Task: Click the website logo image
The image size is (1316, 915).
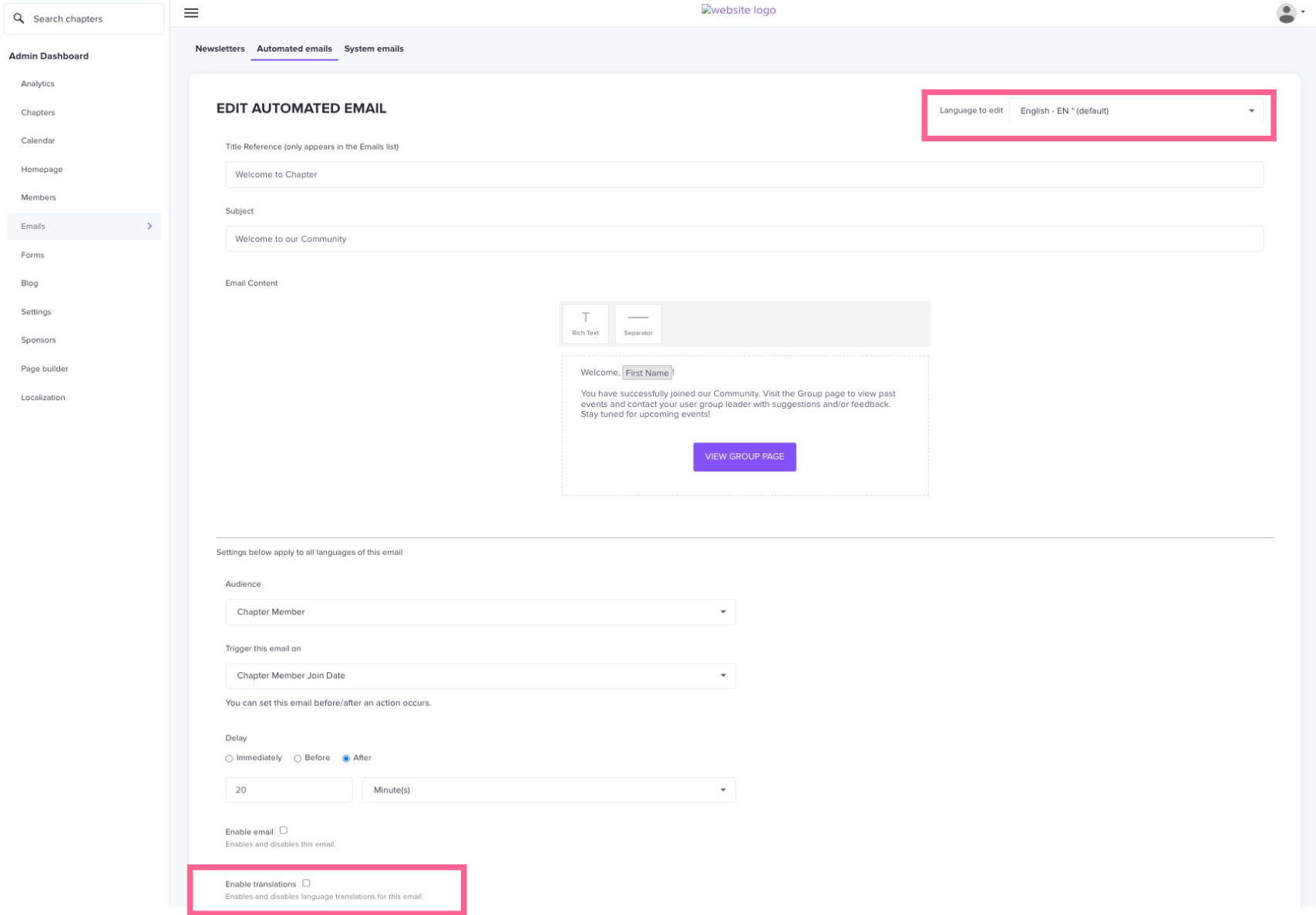Action: pos(738,10)
